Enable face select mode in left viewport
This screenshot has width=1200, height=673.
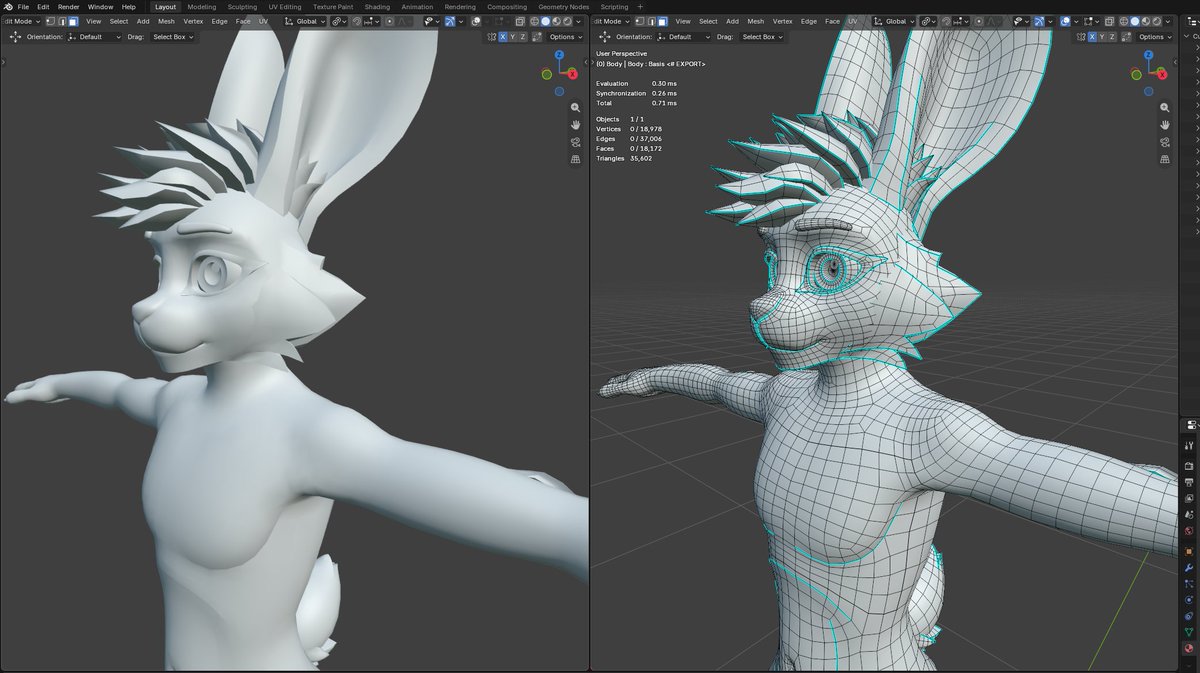click(x=73, y=21)
